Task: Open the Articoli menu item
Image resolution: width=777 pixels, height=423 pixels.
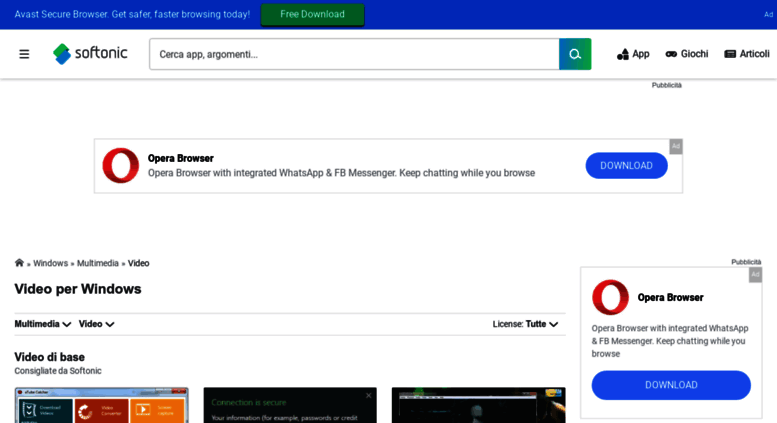Action: tap(747, 54)
